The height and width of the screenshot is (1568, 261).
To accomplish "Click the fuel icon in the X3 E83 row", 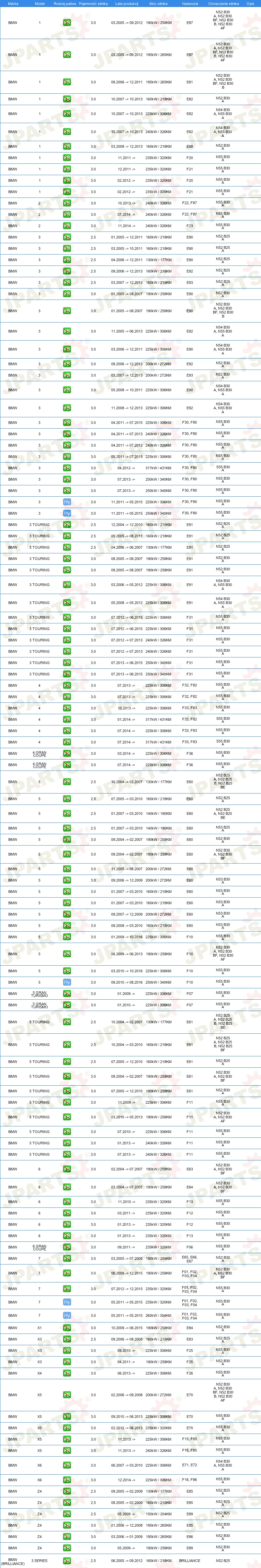I will click(67, 1339).
